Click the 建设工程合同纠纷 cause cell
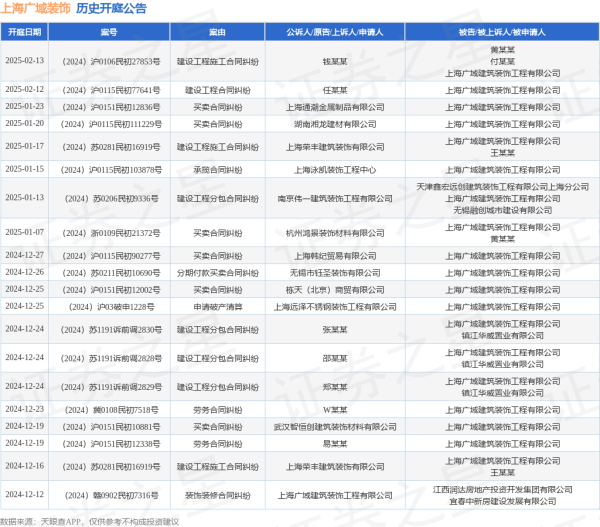The height and width of the screenshot is (527, 600). (x=217, y=90)
